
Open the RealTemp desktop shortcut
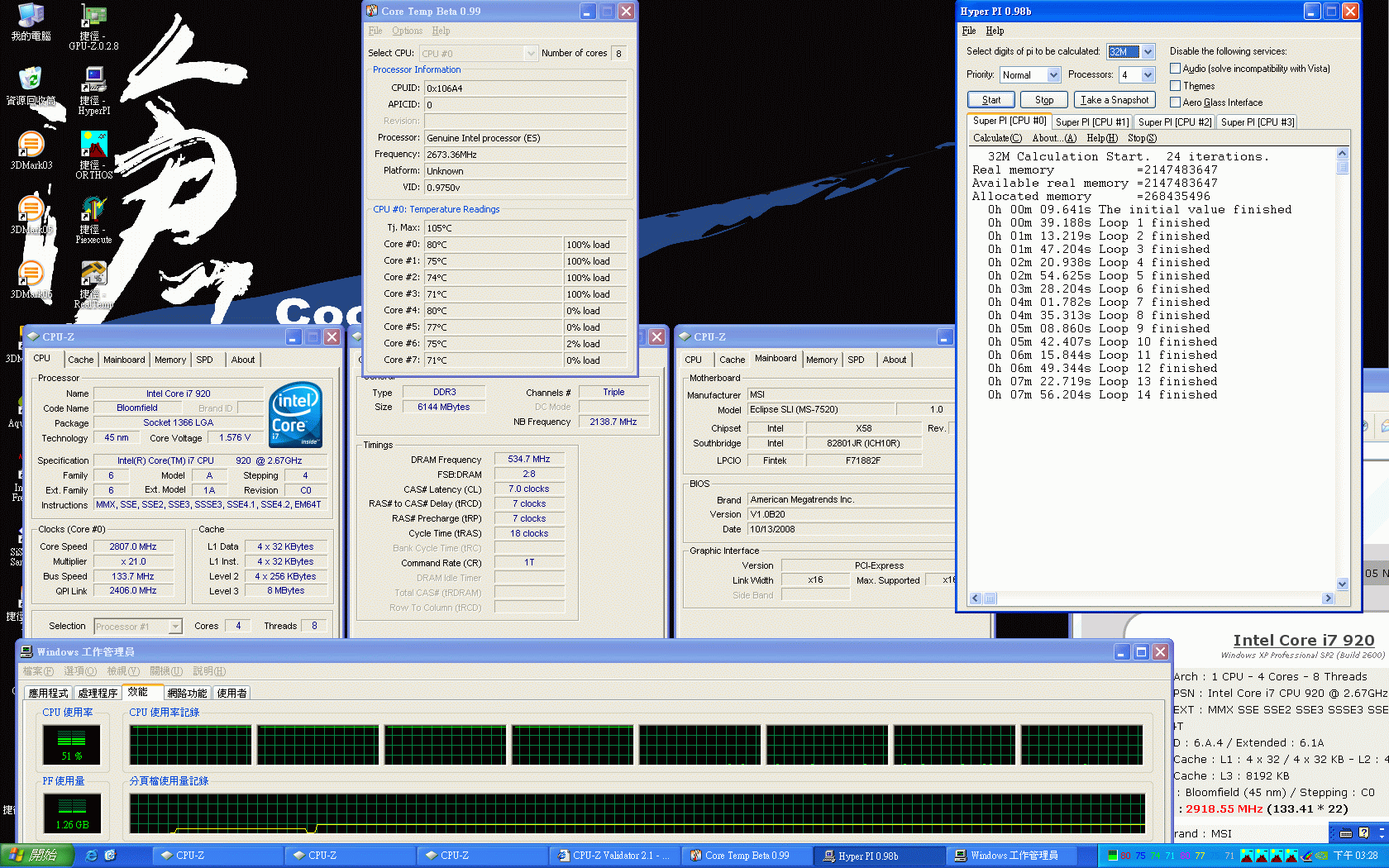pyautogui.click(x=93, y=284)
